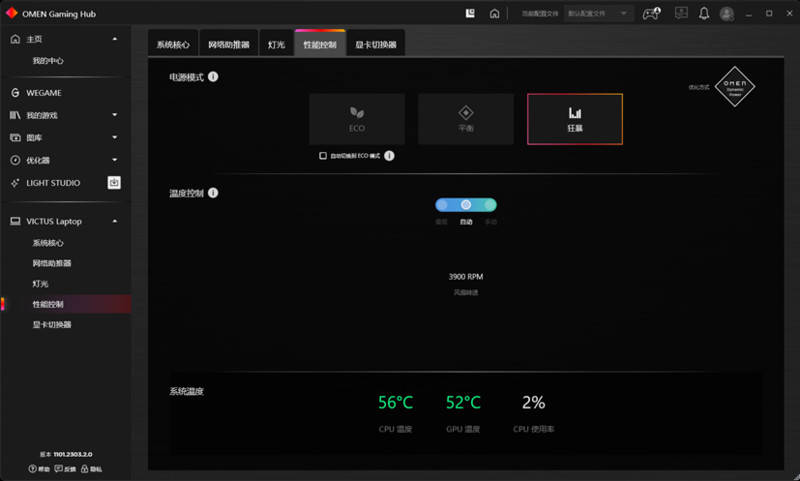Open the notifications bell
Image resolution: width=800 pixels, height=481 pixels.
pyautogui.click(x=704, y=13)
